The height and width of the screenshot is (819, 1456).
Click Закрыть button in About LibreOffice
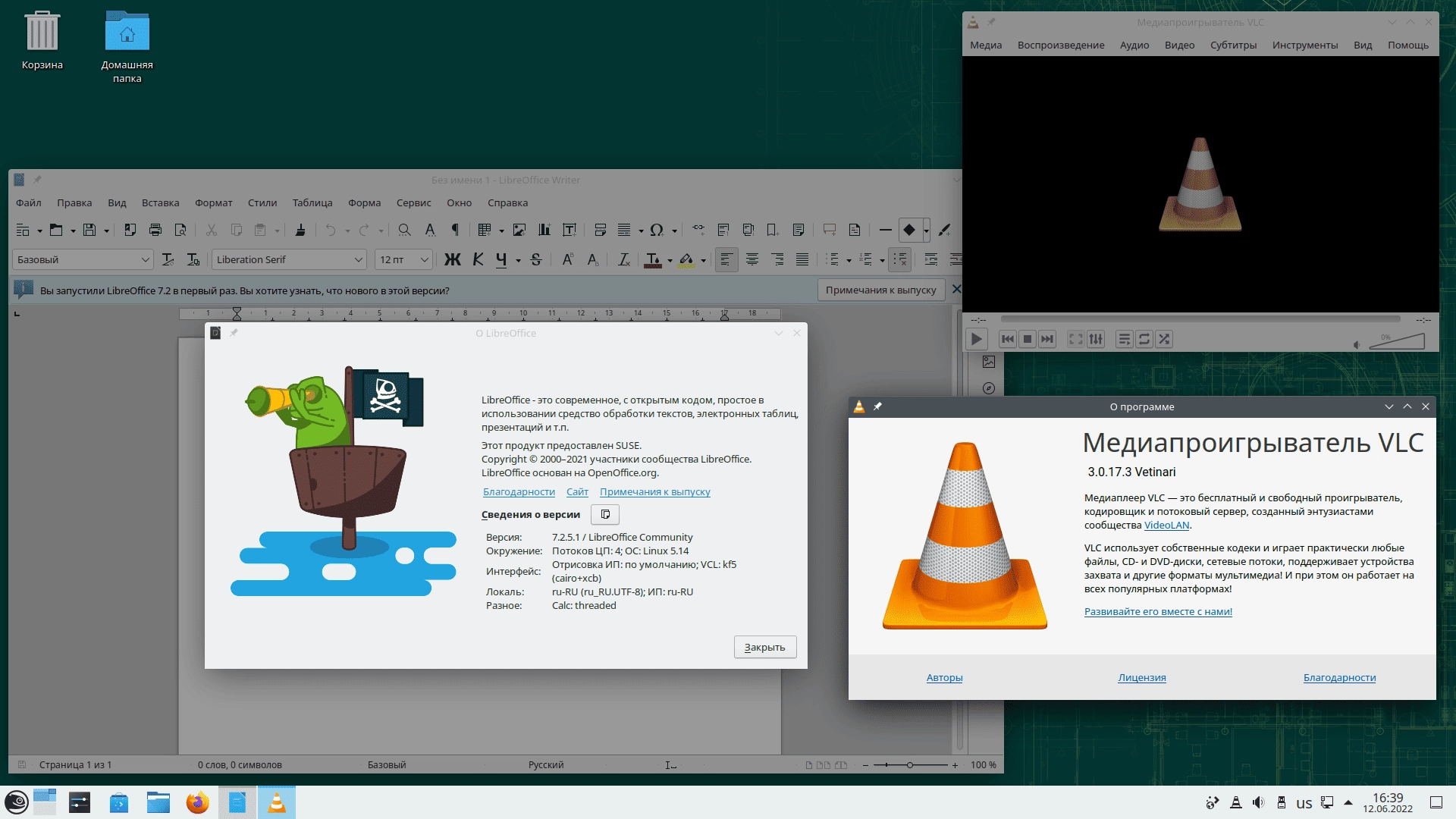pos(764,647)
